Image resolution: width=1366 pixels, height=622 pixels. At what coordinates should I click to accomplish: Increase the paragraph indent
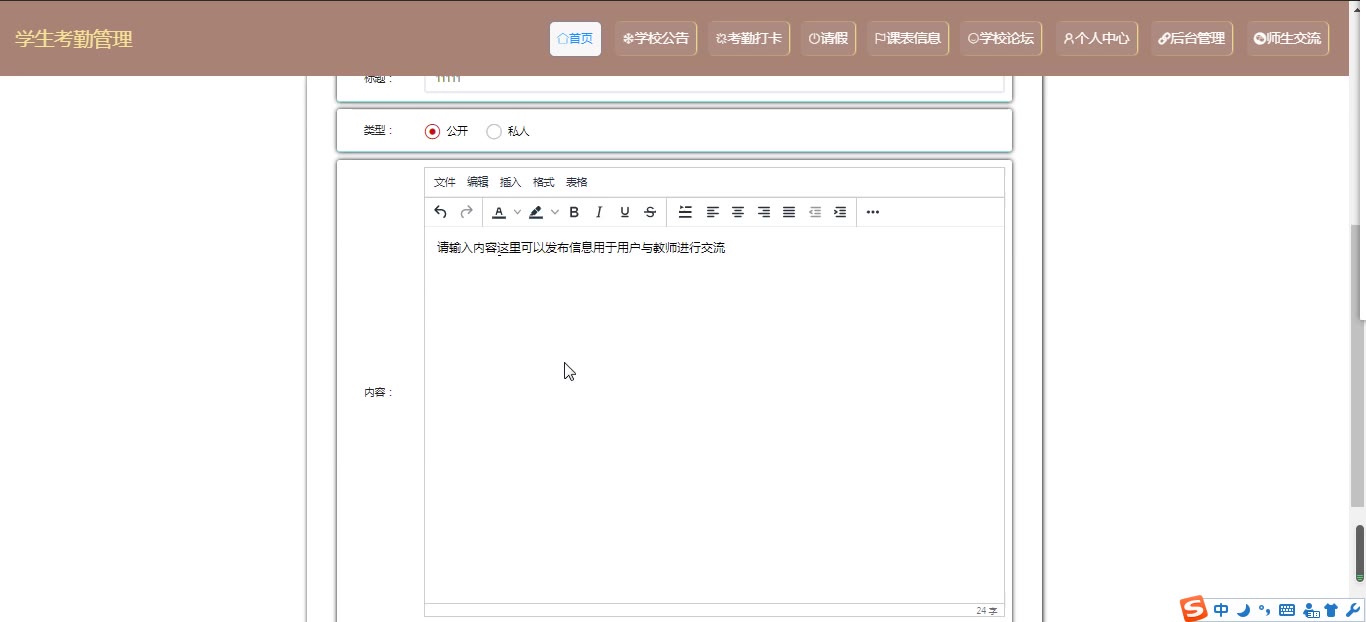(x=840, y=212)
